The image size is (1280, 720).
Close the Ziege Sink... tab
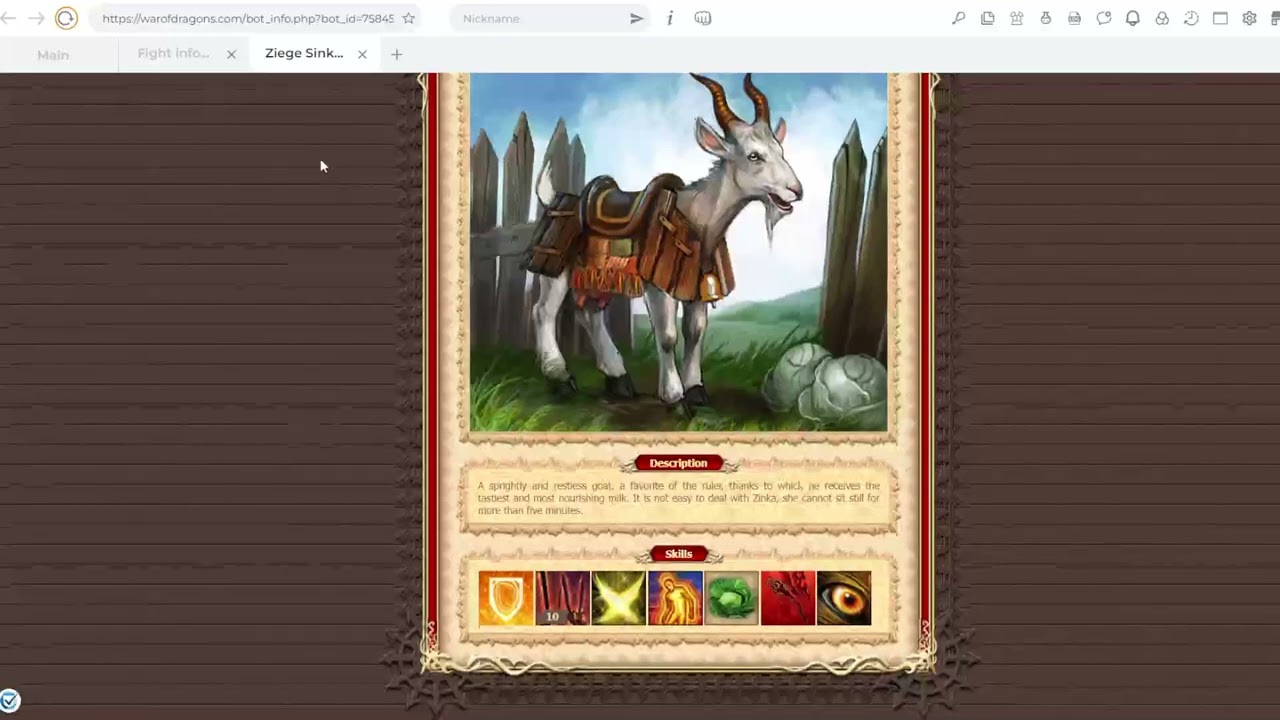coord(362,54)
